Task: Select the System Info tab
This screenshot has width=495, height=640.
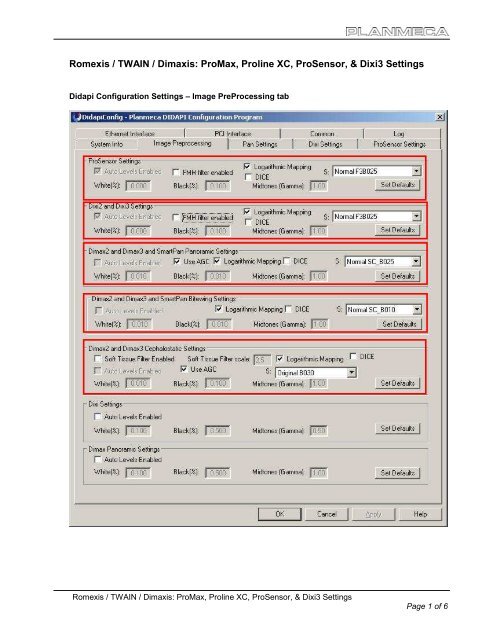Action: click(x=107, y=144)
